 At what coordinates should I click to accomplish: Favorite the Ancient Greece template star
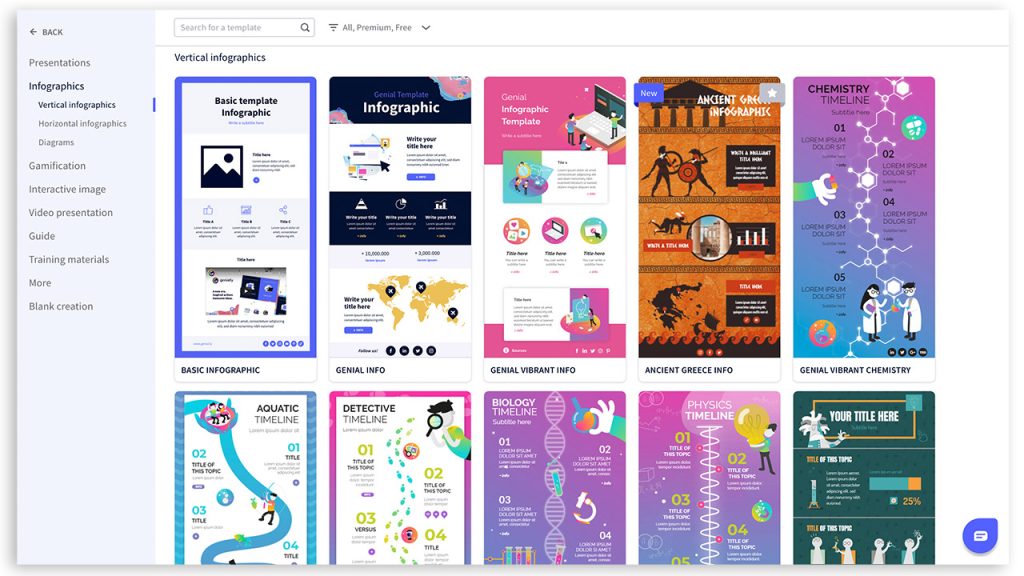point(772,93)
